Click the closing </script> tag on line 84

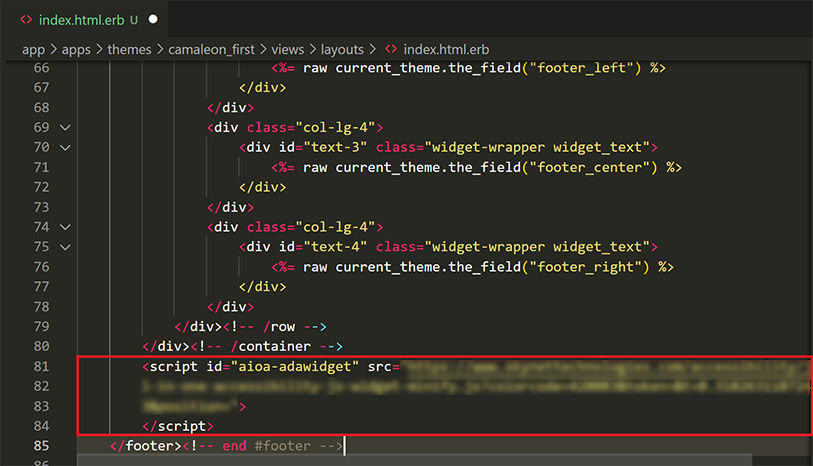coord(178,426)
